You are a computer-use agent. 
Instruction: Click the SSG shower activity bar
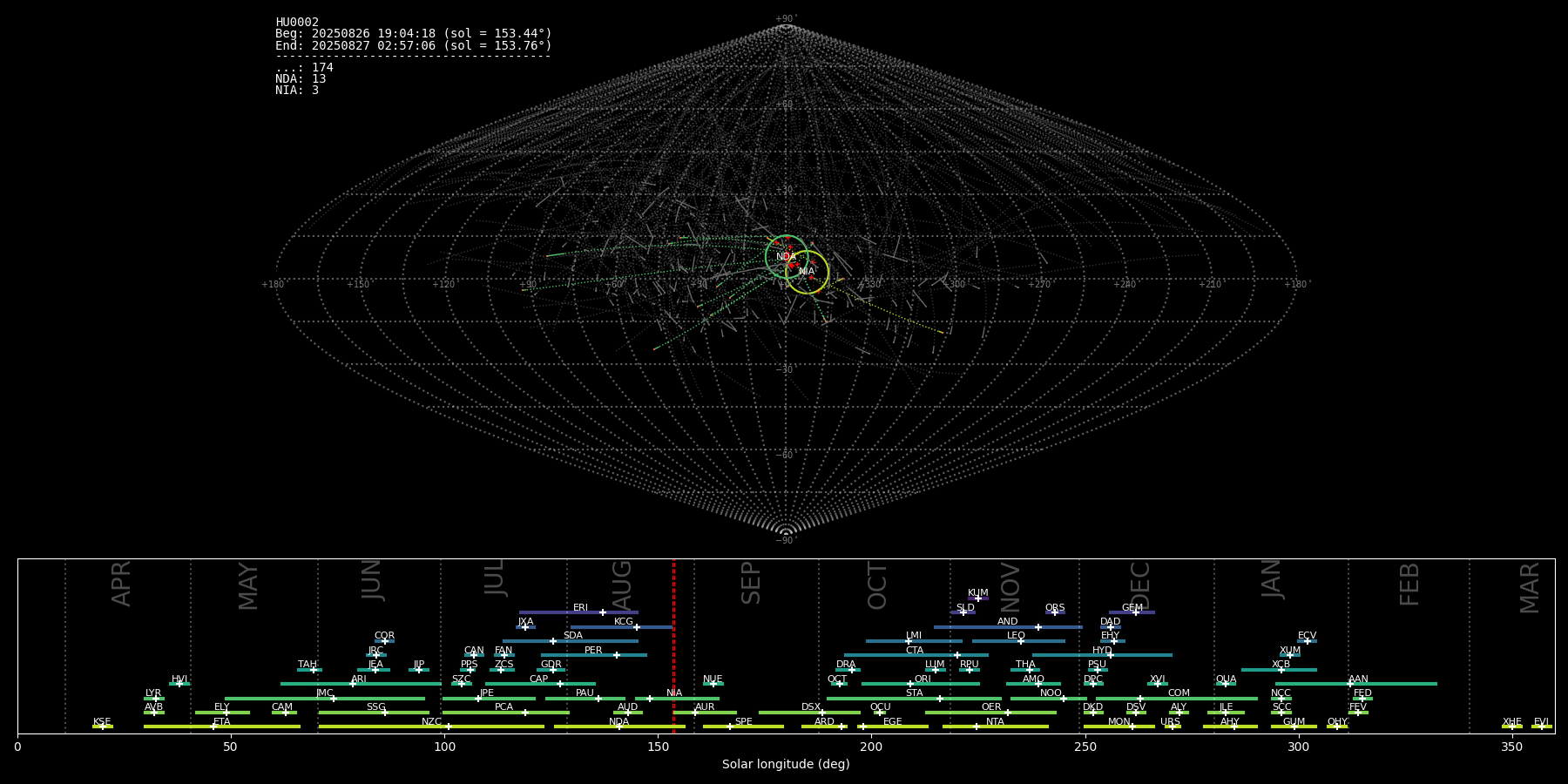374,713
